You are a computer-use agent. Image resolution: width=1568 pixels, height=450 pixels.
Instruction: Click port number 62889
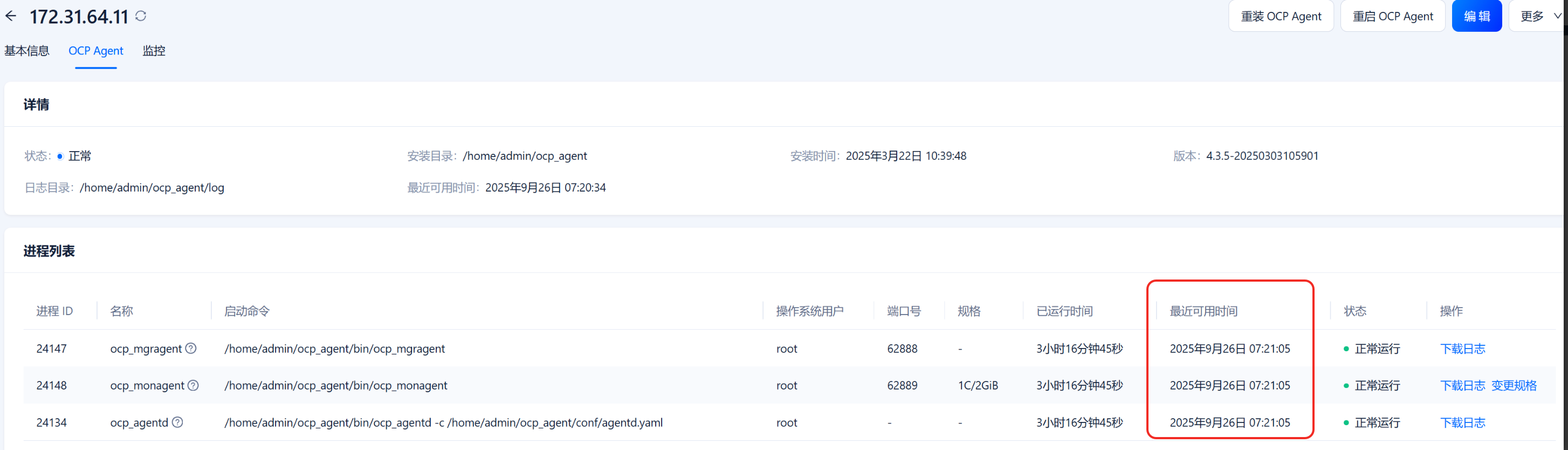pyautogui.click(x=902, y=385)
